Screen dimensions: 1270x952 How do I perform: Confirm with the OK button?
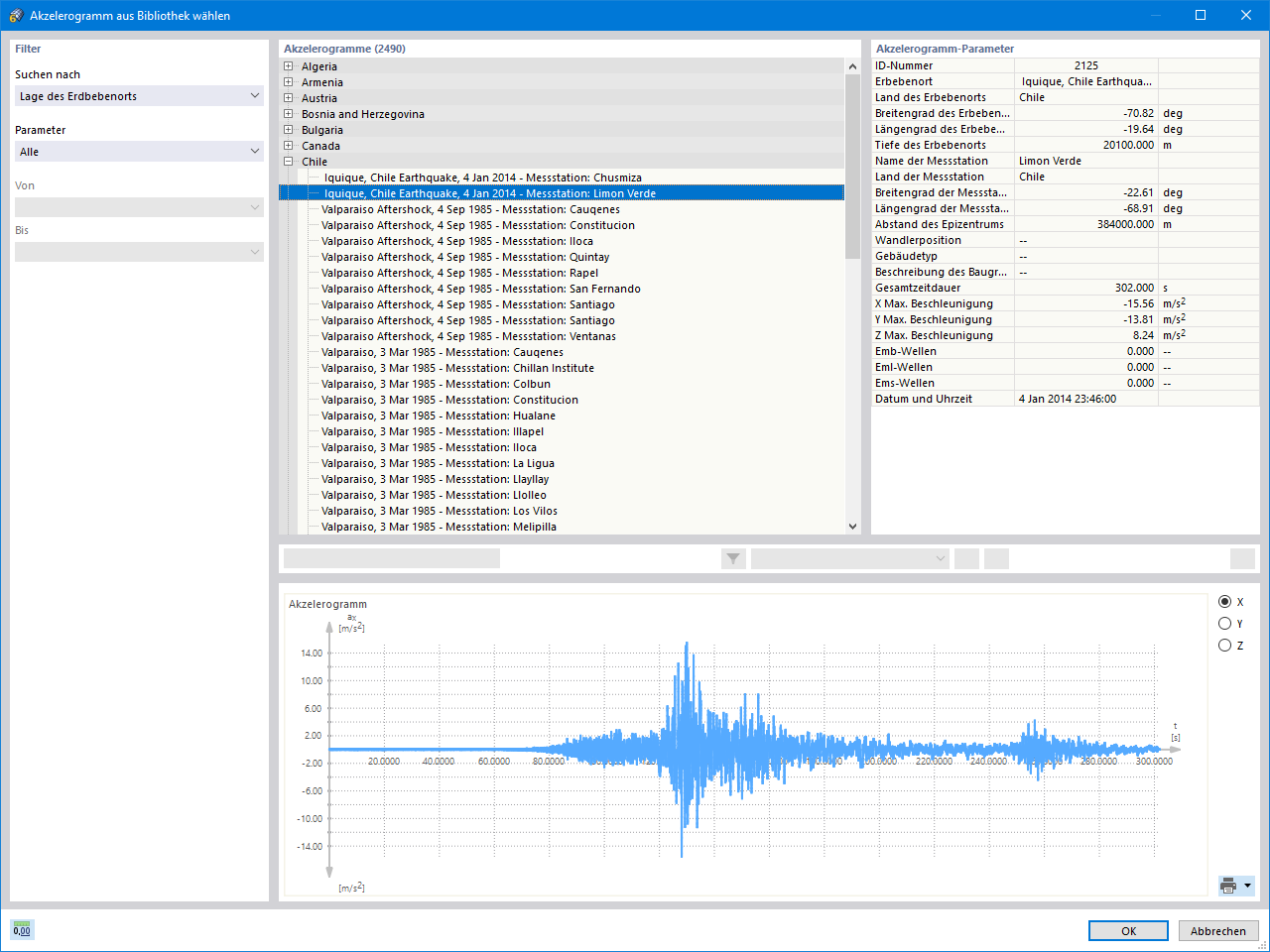point(1128,931)
